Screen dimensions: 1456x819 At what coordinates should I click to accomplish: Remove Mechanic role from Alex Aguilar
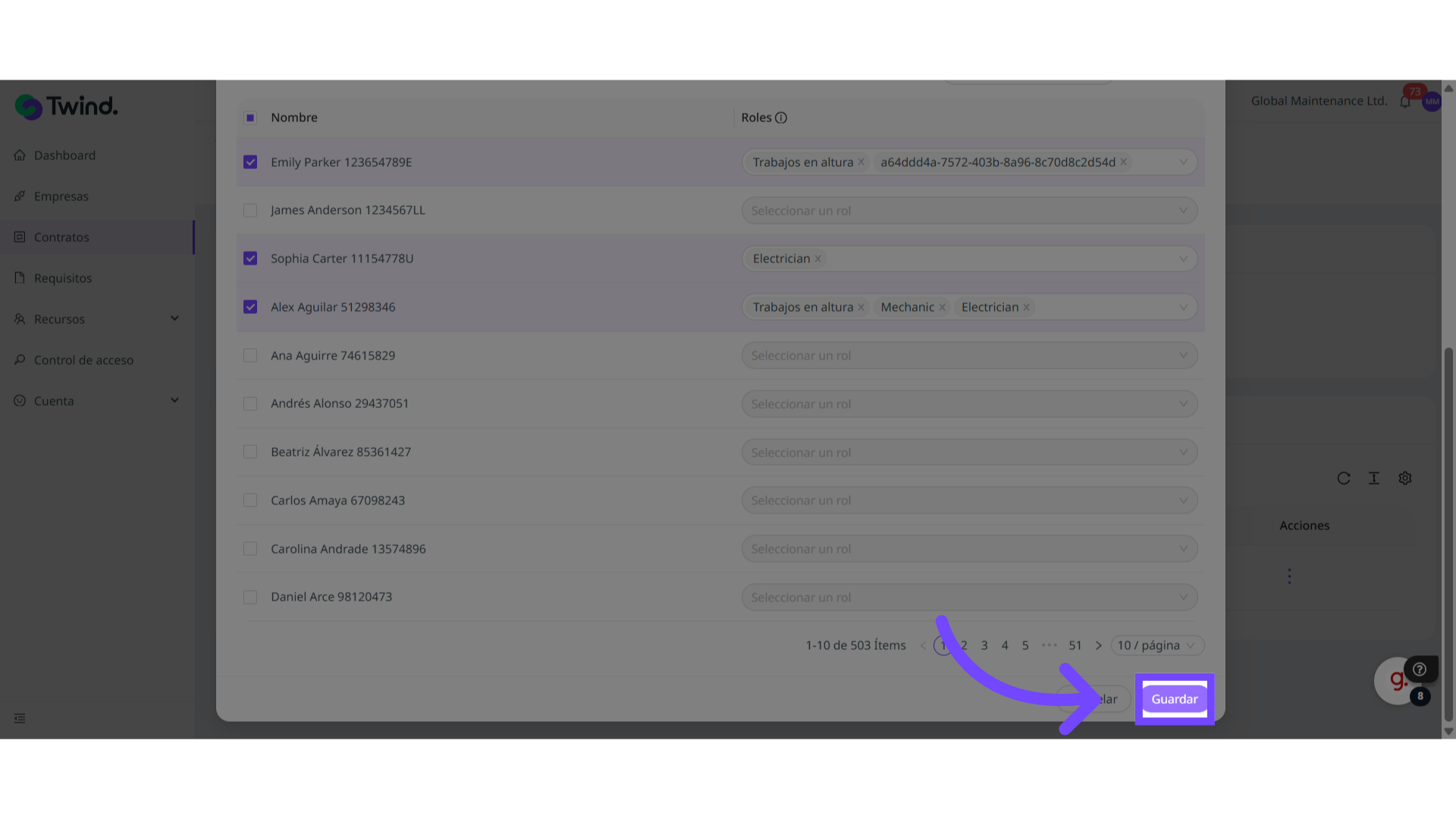pyautogui.click(x=942, y=307)
